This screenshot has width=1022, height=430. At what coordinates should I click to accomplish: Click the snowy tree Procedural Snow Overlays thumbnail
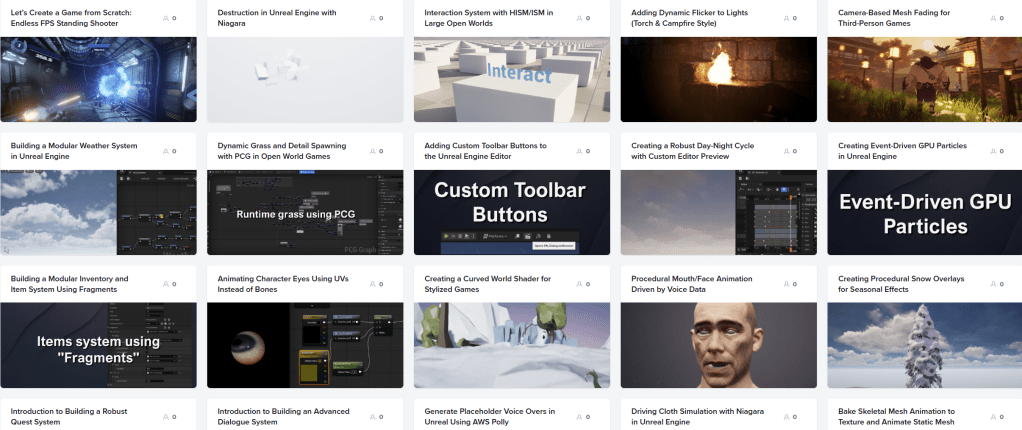pos(925,345)
